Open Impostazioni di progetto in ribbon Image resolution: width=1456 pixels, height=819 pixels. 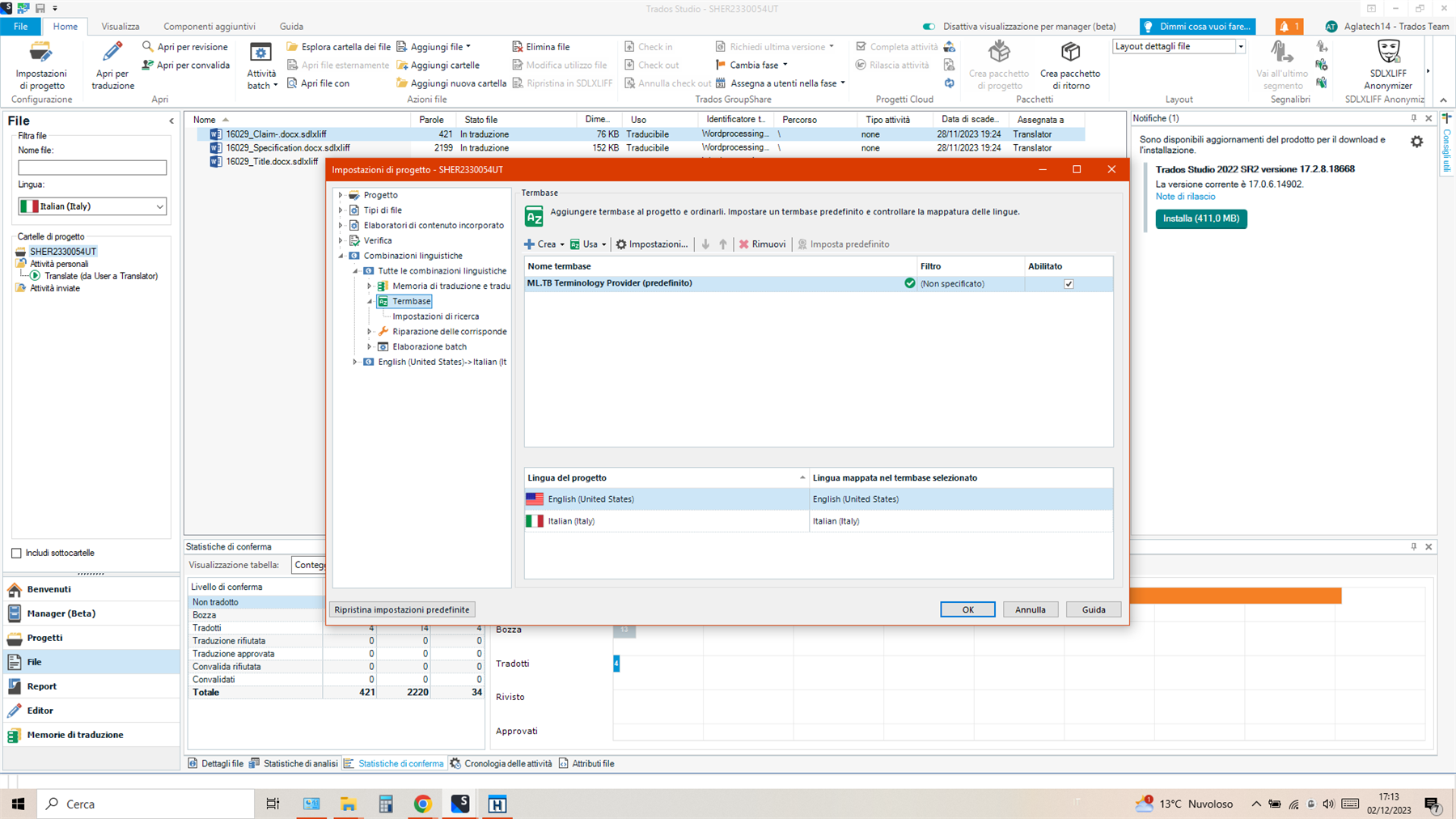click(x=41, y=65)
